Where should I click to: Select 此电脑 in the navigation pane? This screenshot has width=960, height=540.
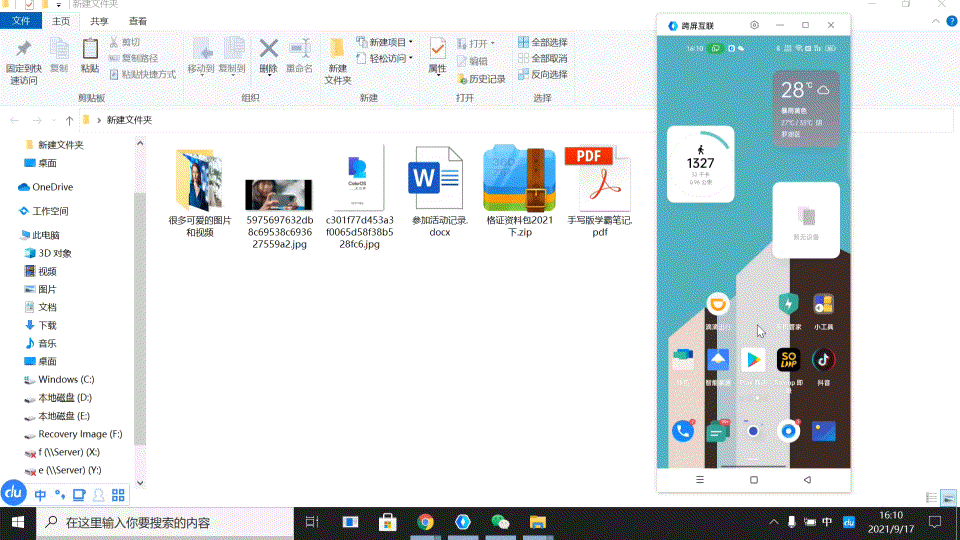click(x=40, y=234)
